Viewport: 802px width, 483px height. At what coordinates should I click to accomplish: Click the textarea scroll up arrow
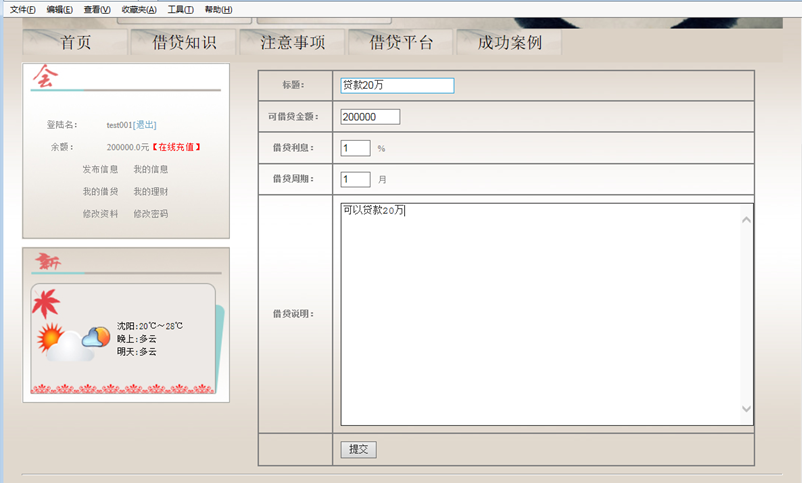click(x=747, y=220)
